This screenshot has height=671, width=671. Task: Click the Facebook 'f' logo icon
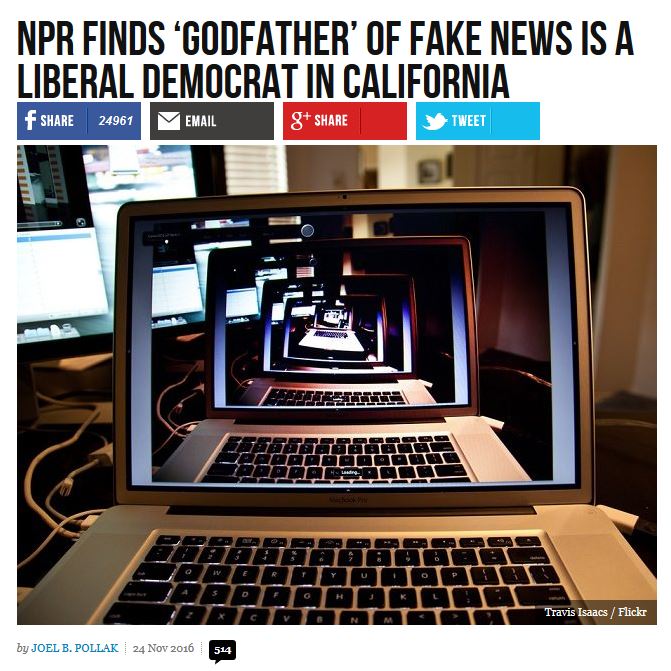pos(30,120)
